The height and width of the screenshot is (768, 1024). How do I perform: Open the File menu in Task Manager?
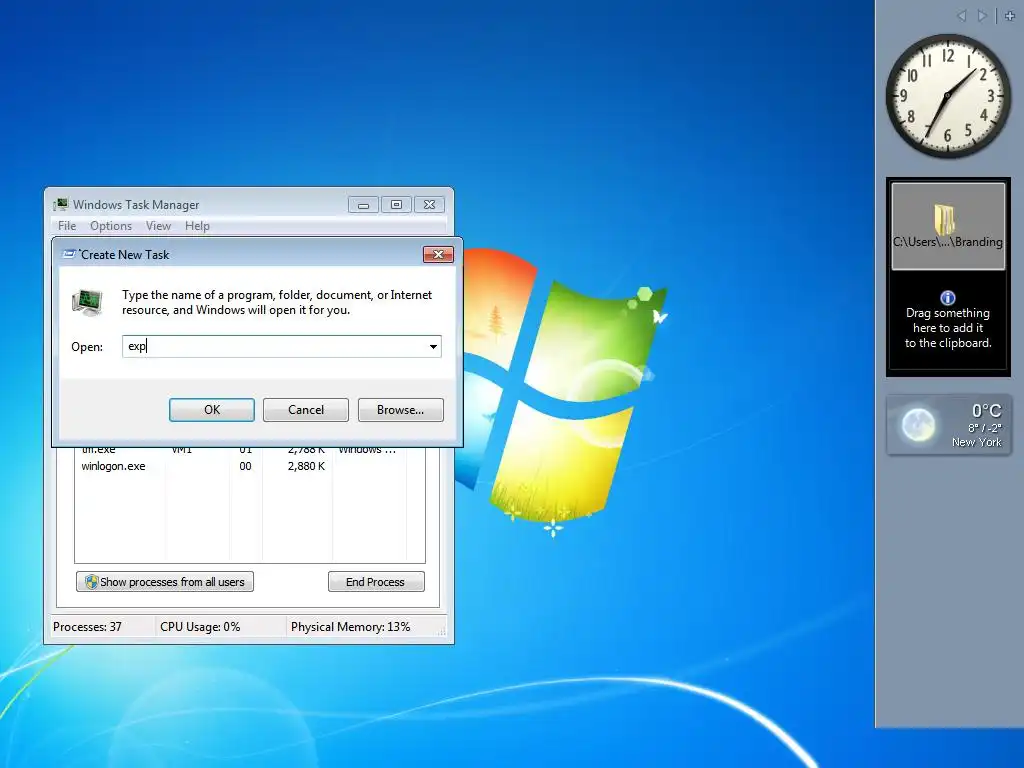67,226
